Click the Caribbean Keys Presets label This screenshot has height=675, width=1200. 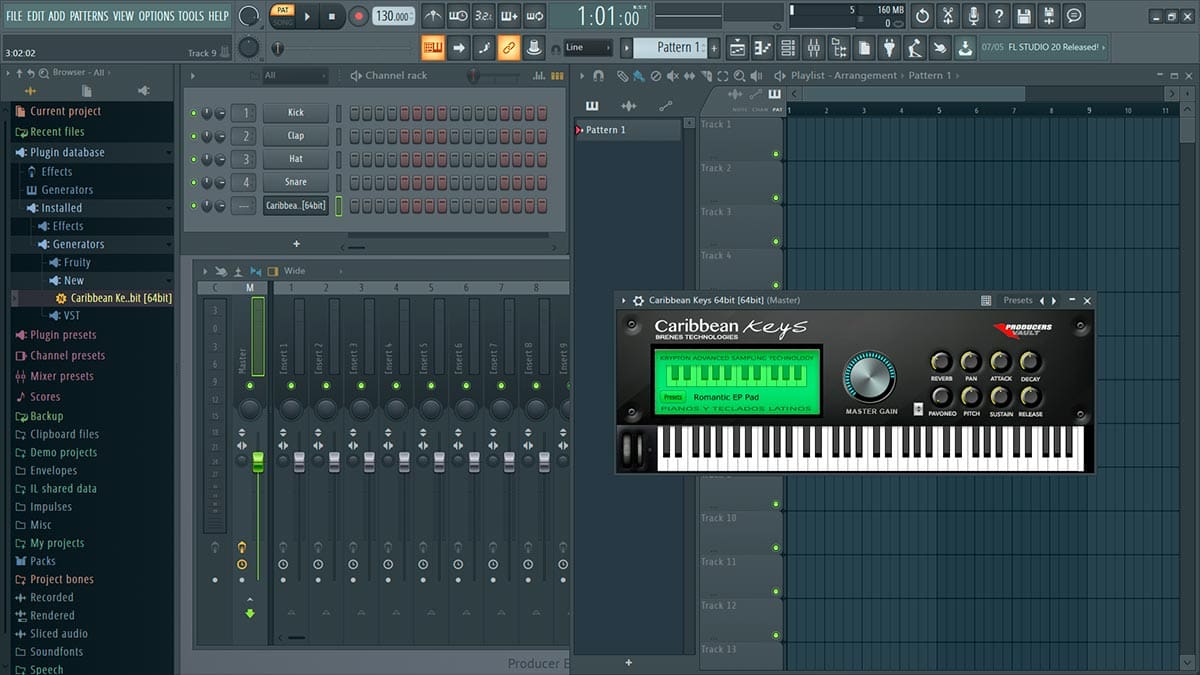pyautogui.click(x=1018, y=300)
